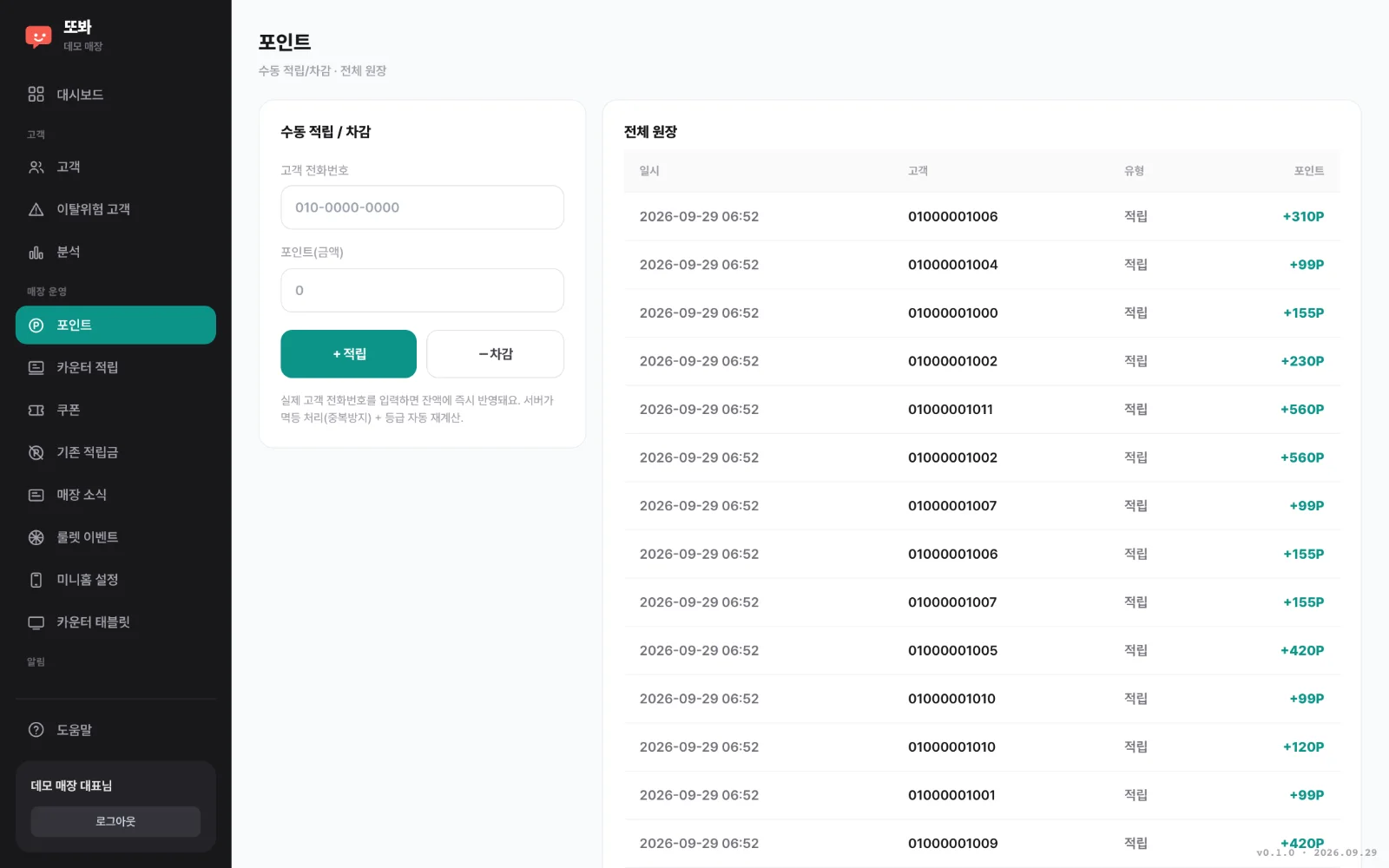1389x868 pixels.
Task: Click the 기존 적립금 icon
Action: (36, 452)
